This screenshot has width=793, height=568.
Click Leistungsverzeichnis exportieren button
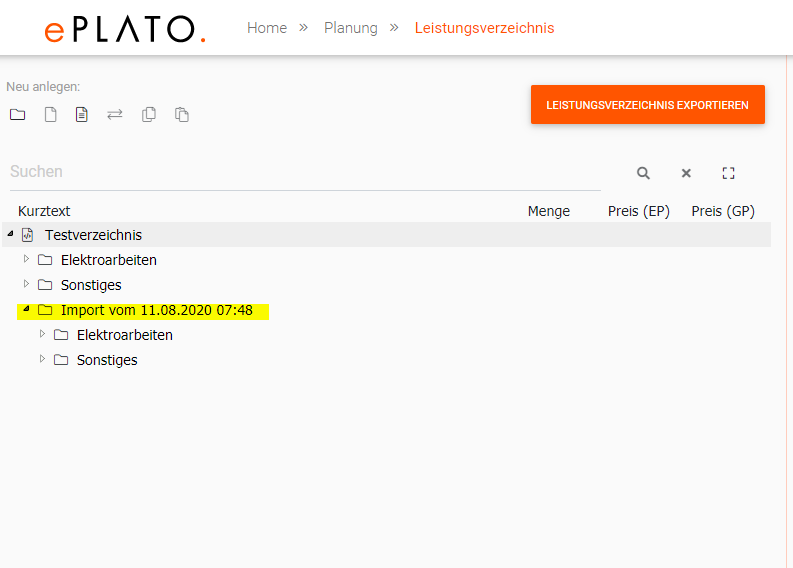click(647, 105)
